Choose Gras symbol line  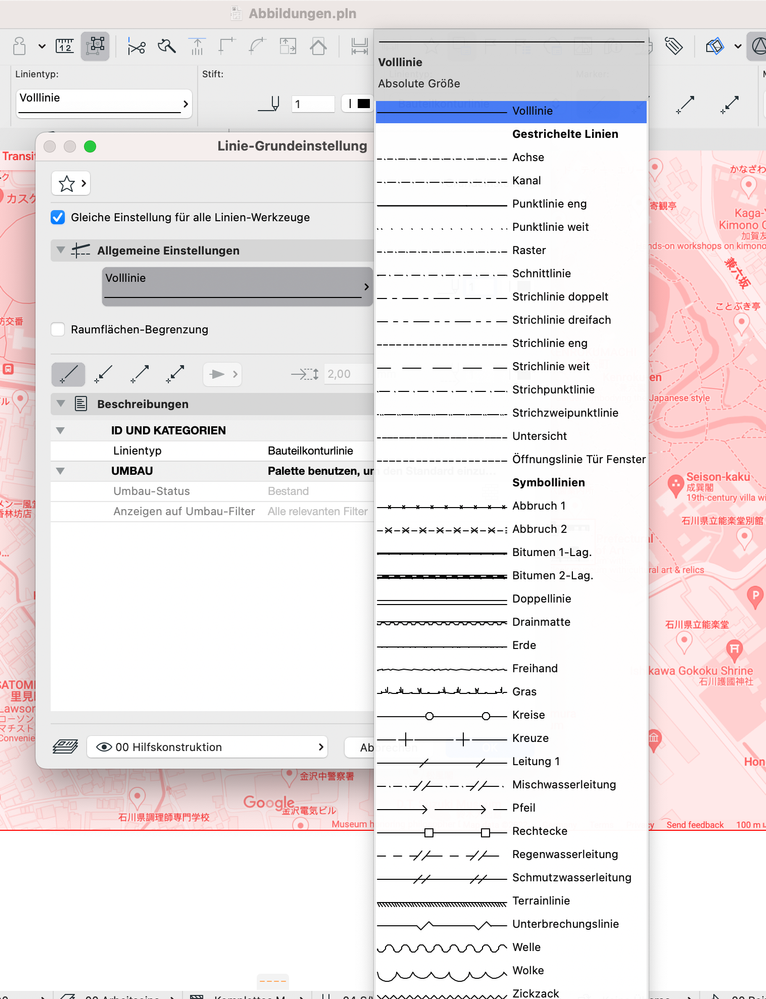pos(511,691)
